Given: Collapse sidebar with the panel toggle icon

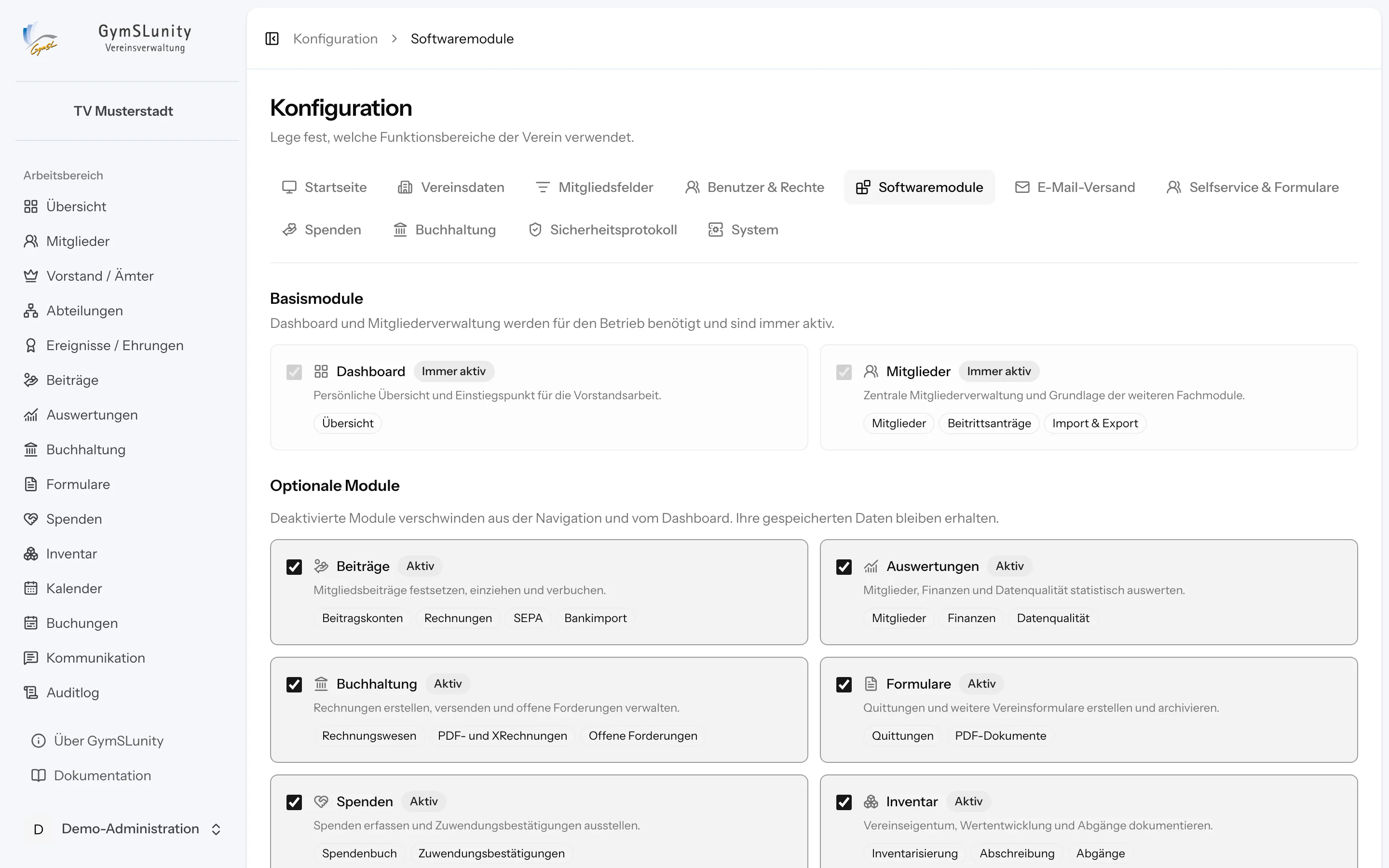Looking at the screenshot, I should coord(272,39).
